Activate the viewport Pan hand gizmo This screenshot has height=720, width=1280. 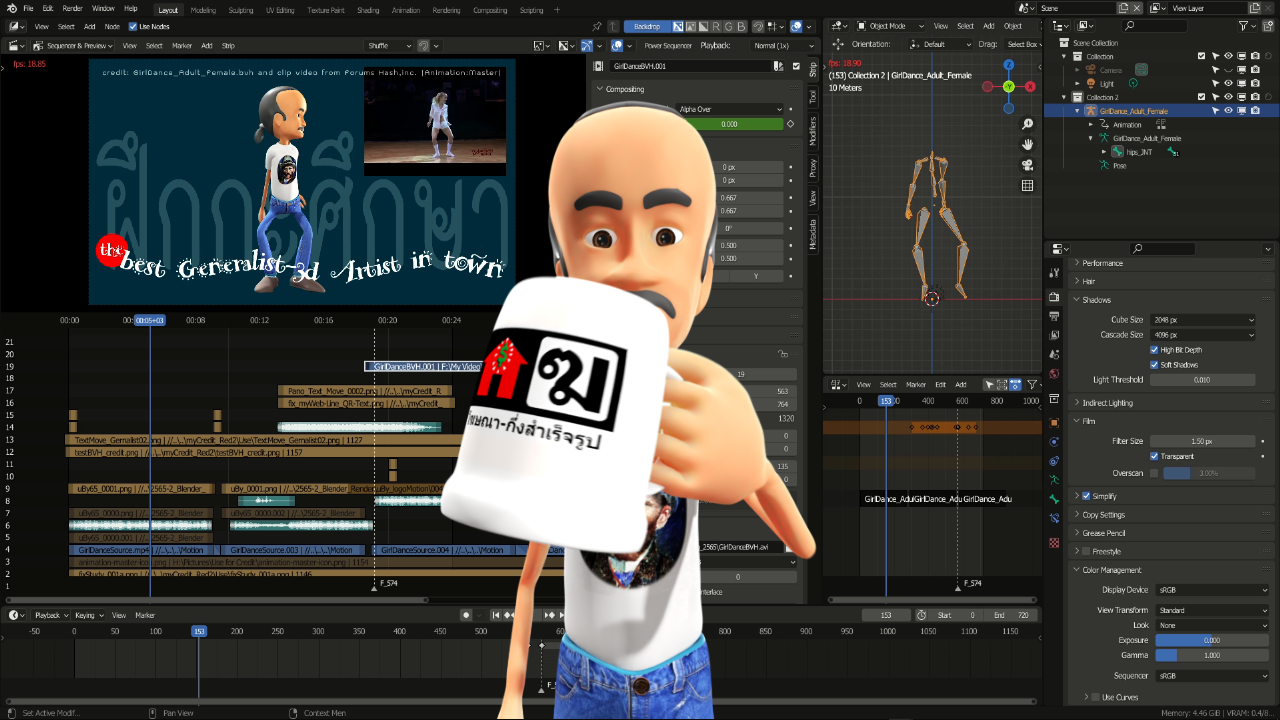coord(1027,145)
